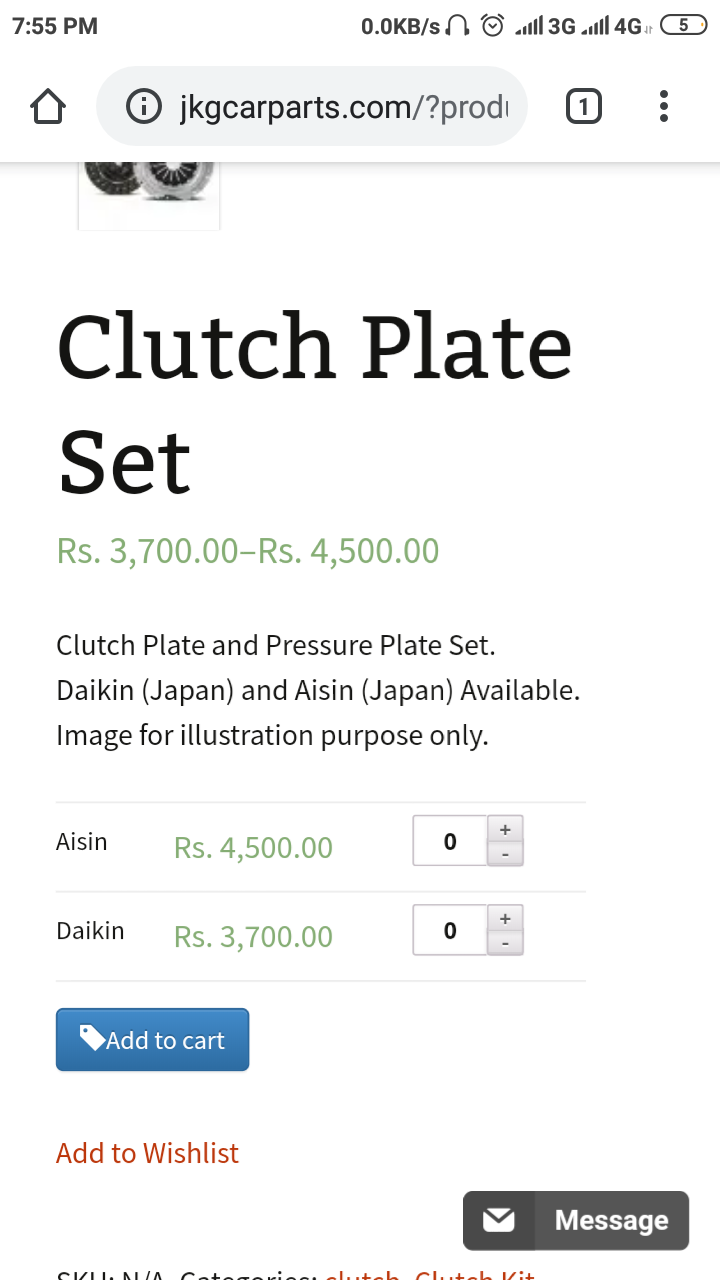The image size is (720, 1280).
Task: Decrease Daikin quantity with minus button
Action: (x=505, y=943)
